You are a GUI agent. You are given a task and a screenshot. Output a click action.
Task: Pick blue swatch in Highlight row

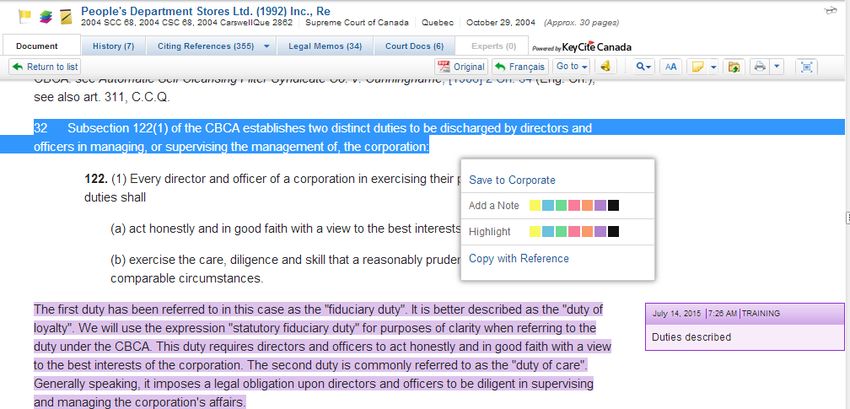(x=548, y=232)
